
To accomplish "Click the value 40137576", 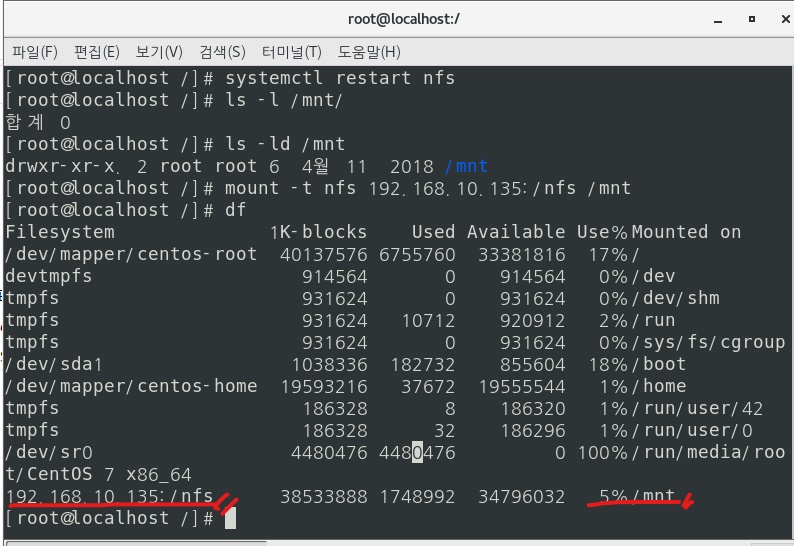I will [x=324, y=255].
